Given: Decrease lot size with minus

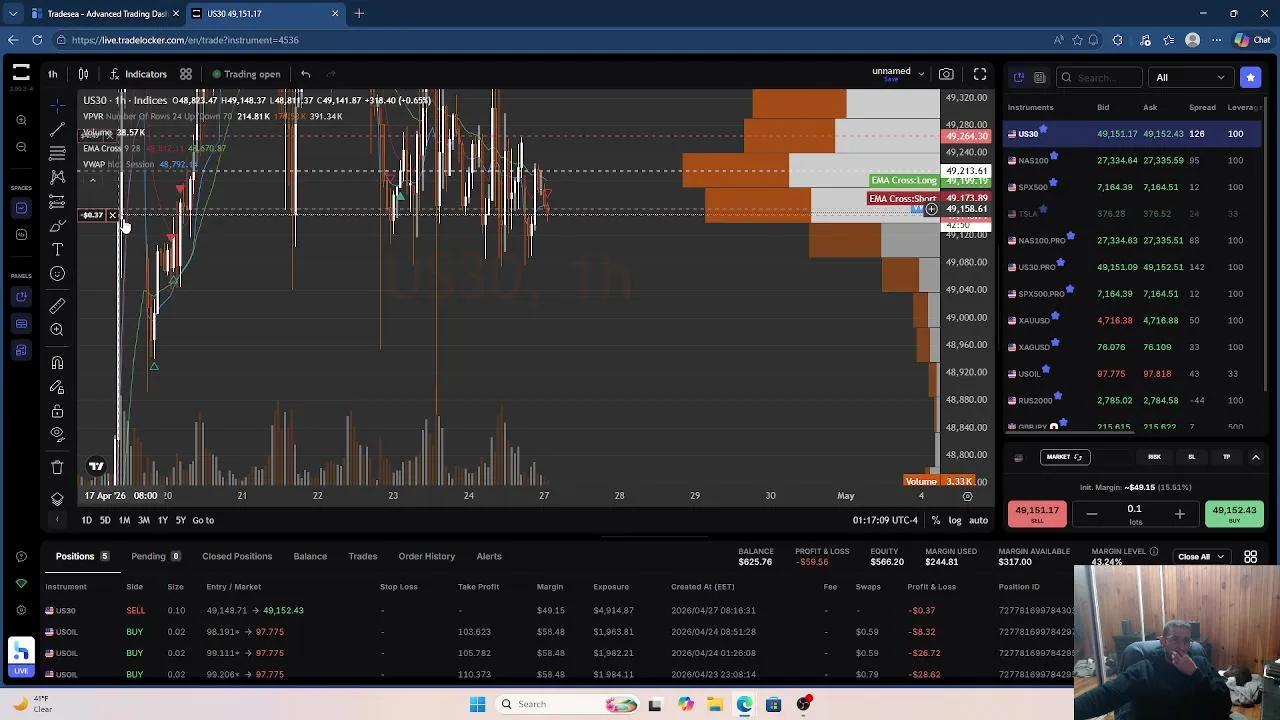Looking at the screenshot, I should 1092,514.
